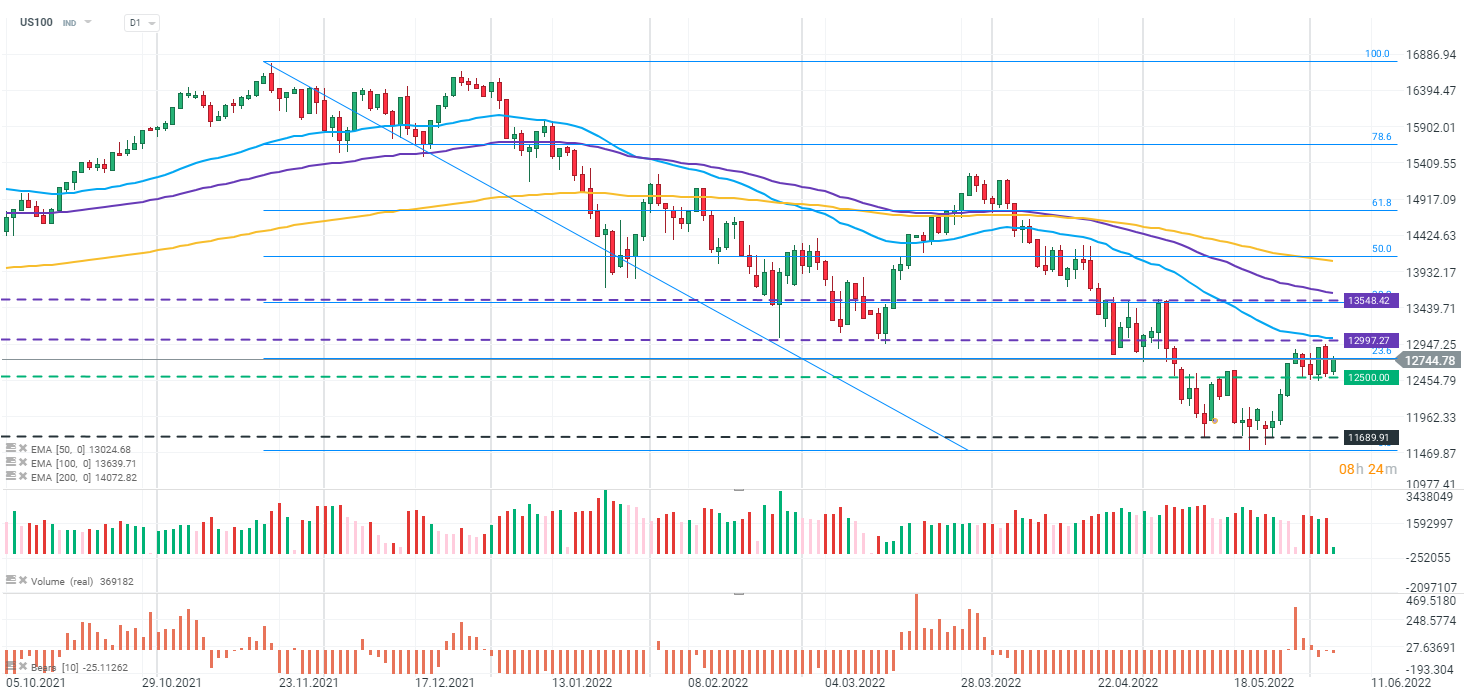The height and width of the screenshot is (699, 1466).
Task: Remove the Volume (real) indicator
Action: coord(22,580)
